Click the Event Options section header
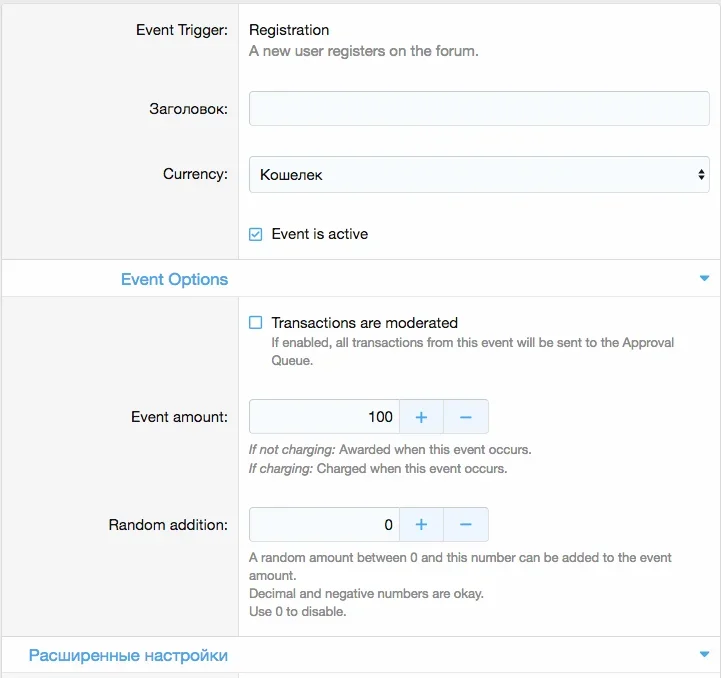This screenshot has height=678, width=721. point(174,279)
